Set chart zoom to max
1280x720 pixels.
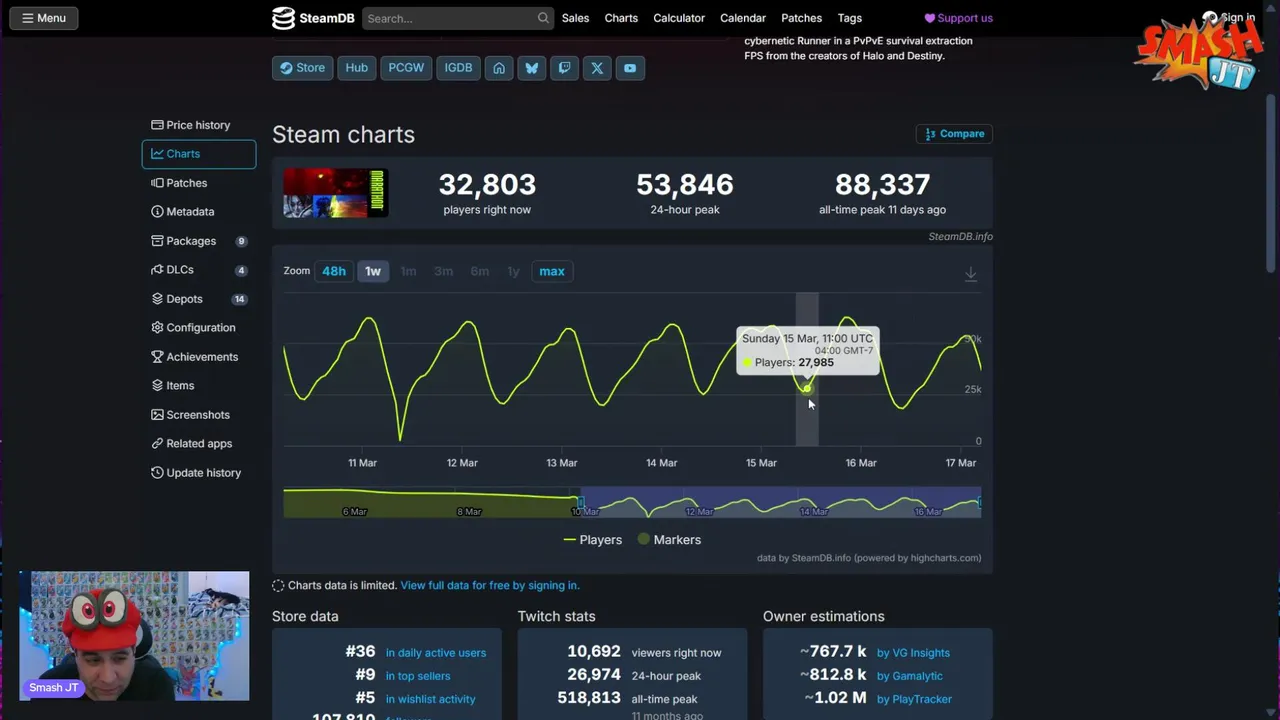coord(552,271)
